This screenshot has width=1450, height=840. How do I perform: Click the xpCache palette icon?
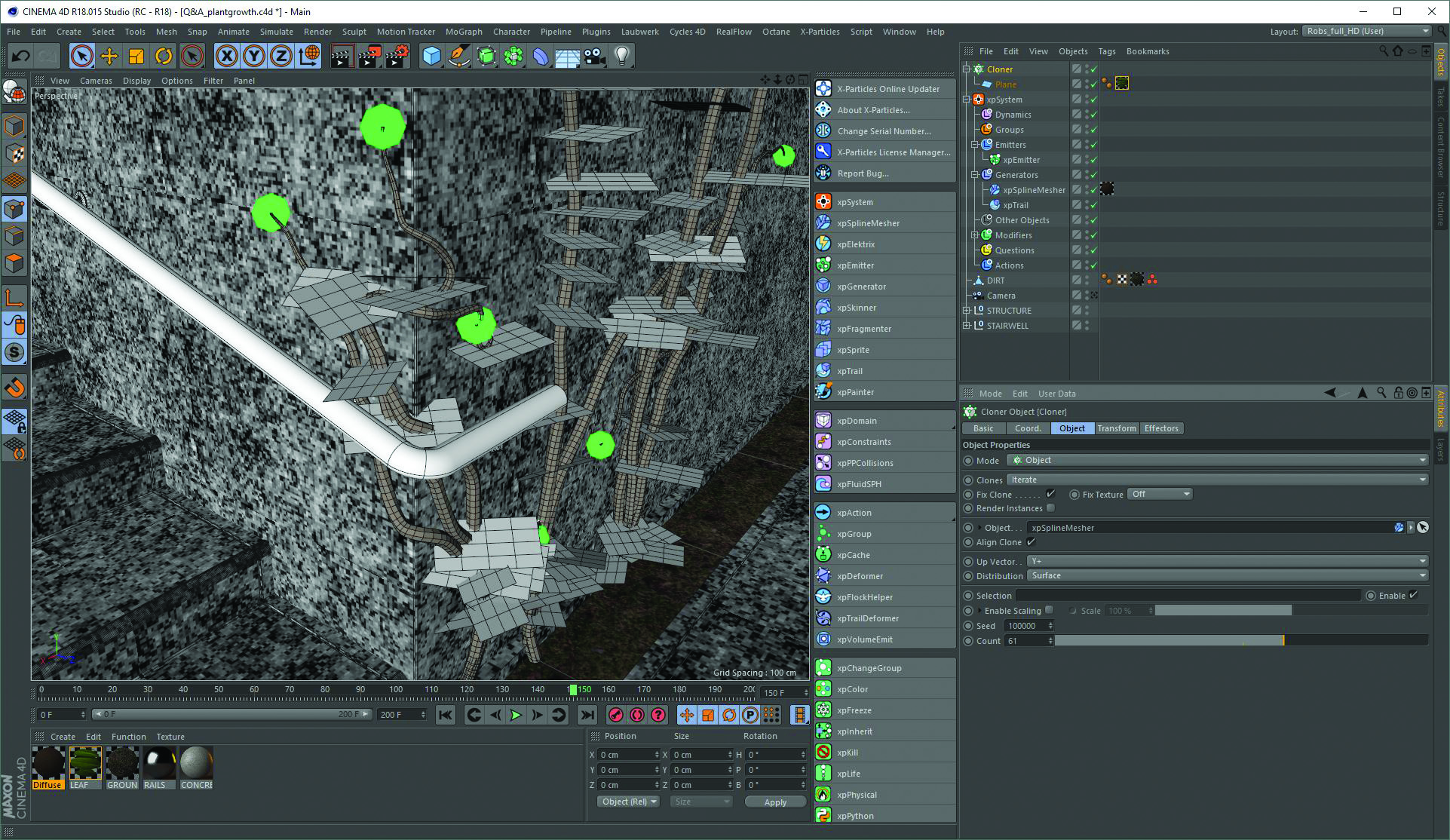pyautogui.click(x=823, y=555)
